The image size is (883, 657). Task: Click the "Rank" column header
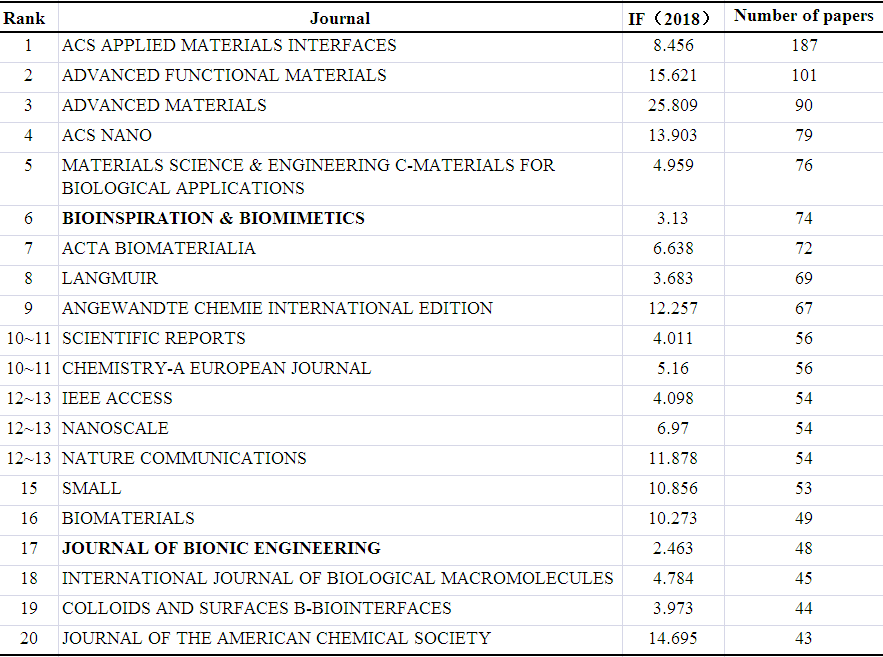24,19
